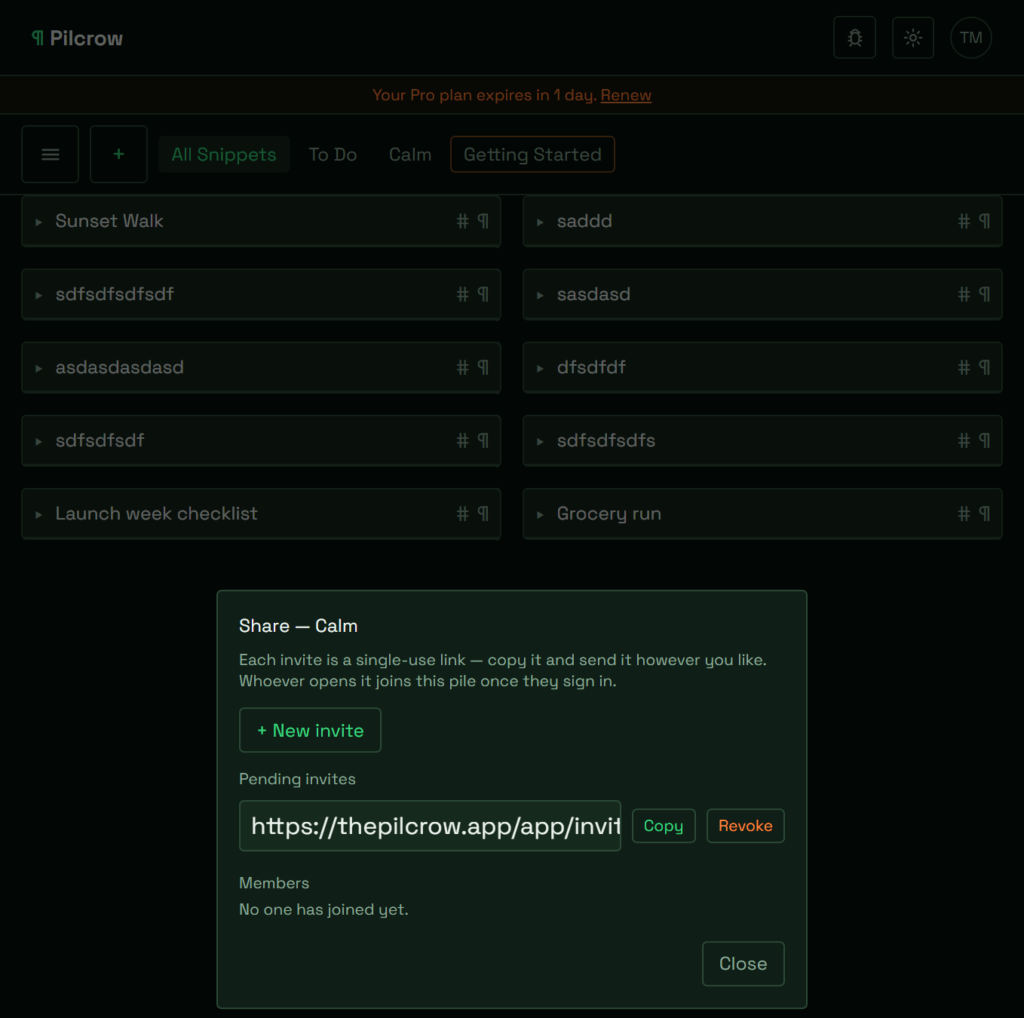Revoke the pending invite
1024x1018 pixels.
click(745, 825)
